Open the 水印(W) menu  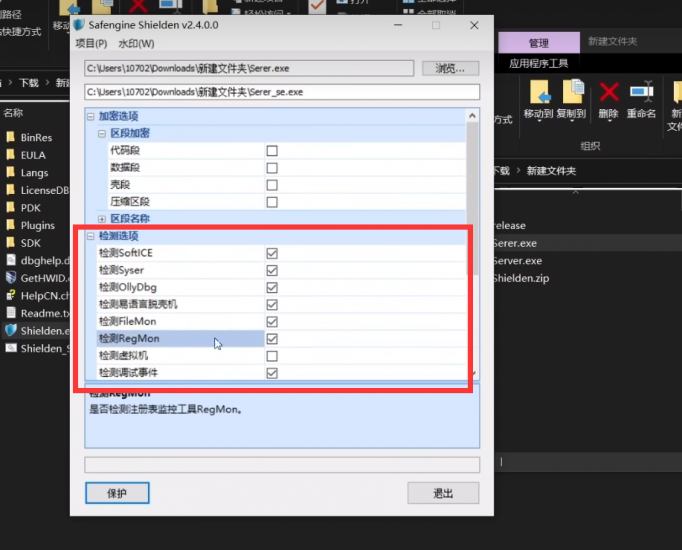point(136,43)
